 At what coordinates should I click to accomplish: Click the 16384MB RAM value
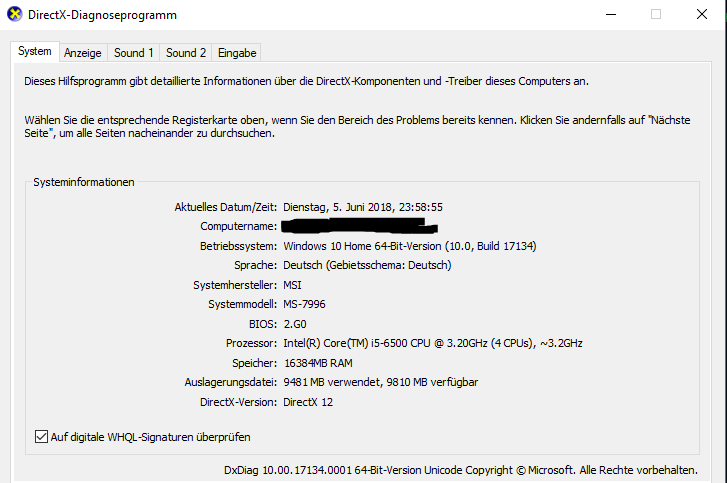point(318,363)
